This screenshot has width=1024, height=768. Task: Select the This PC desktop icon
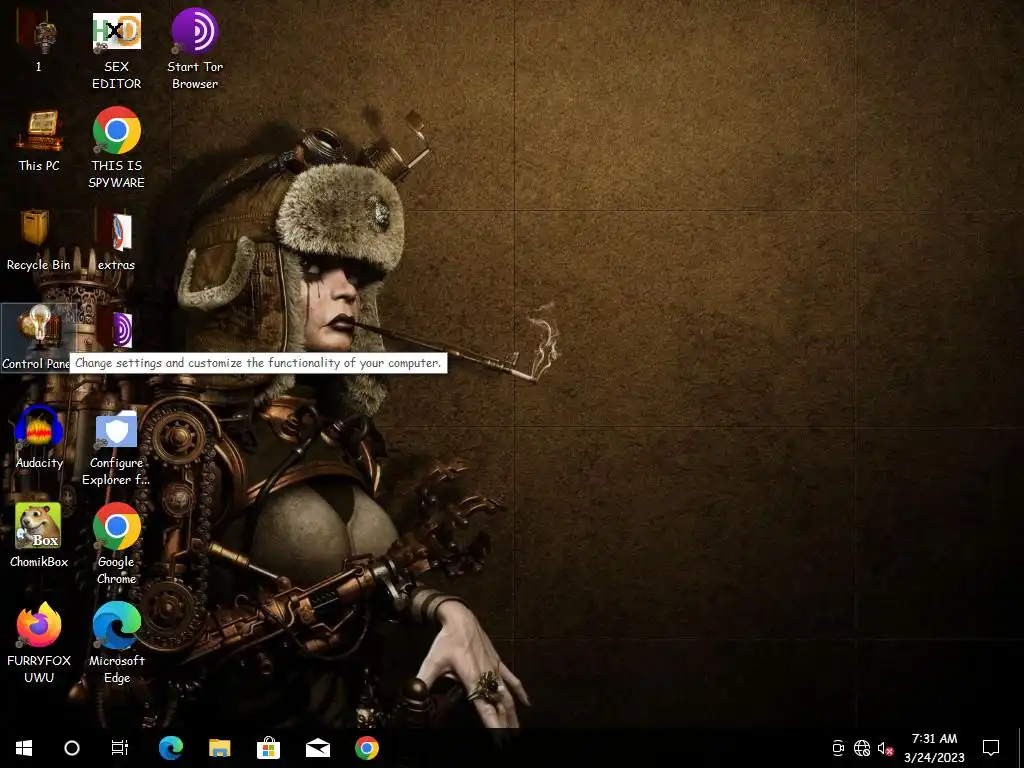click(39, 141)
